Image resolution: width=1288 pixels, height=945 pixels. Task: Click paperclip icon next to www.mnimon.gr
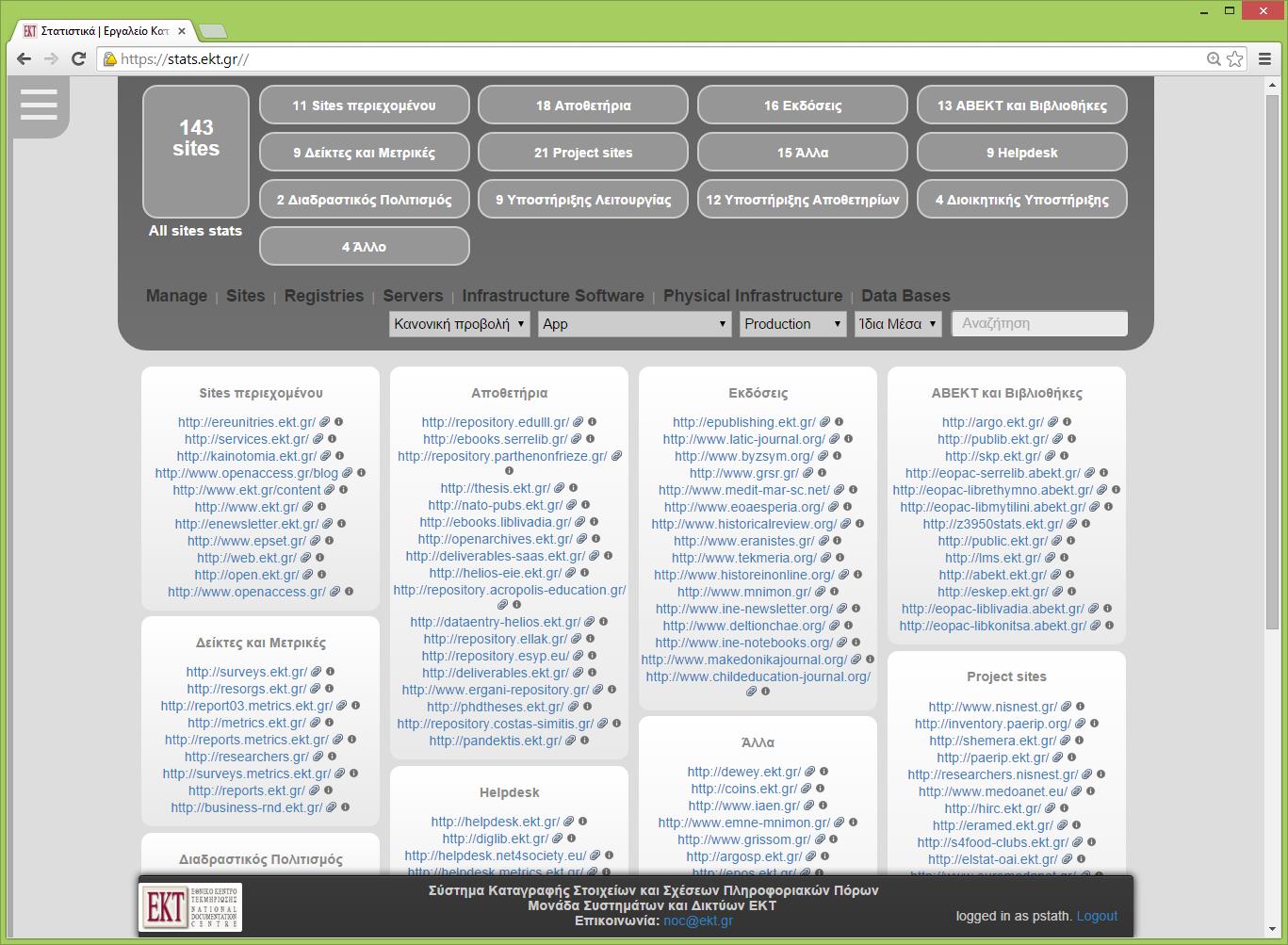coord(820,592)
